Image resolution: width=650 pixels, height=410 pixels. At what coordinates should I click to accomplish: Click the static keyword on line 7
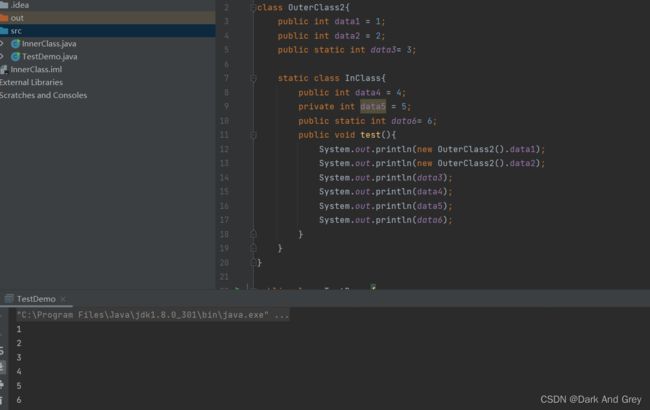coord(293,78)
